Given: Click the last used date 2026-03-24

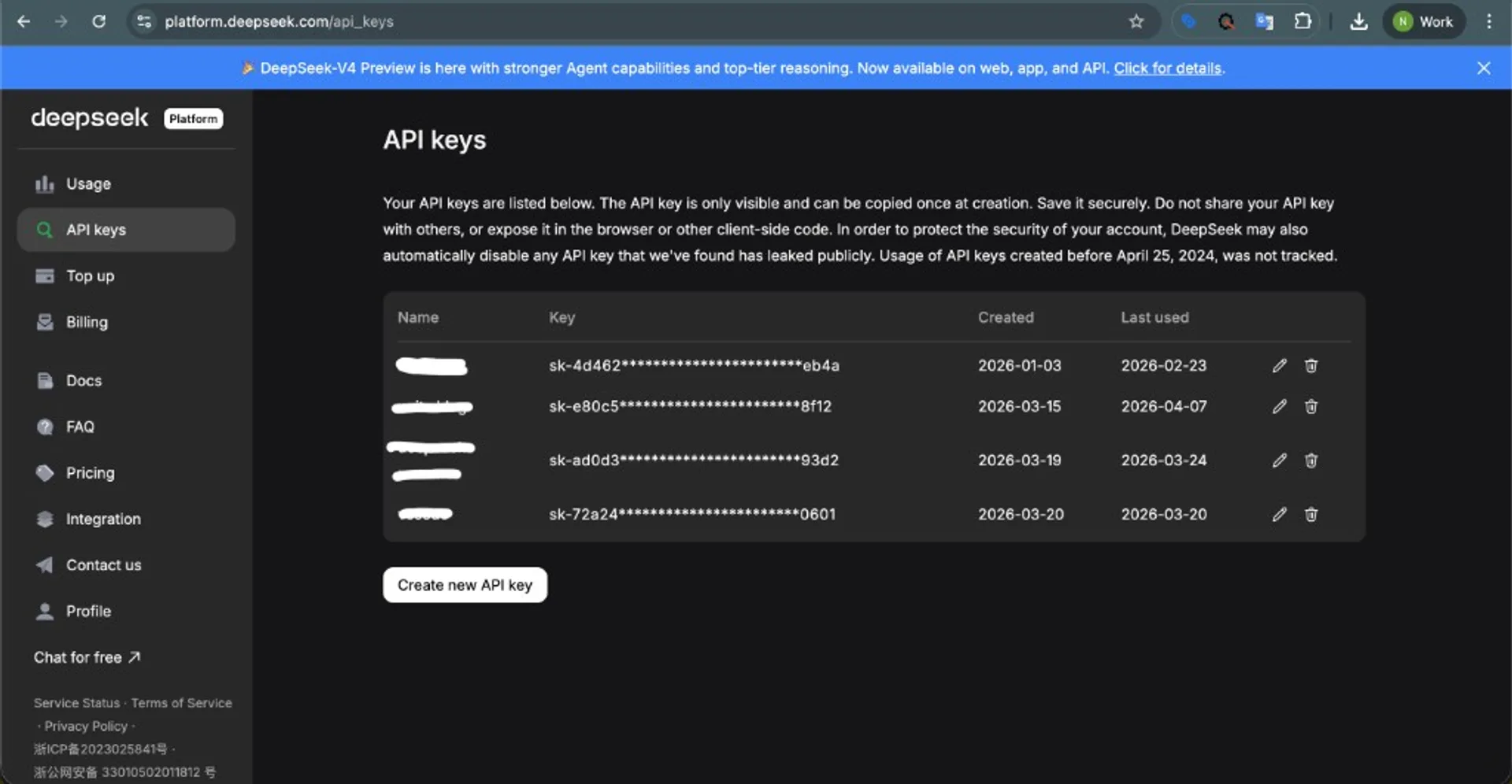Looking at the screenshot, I should (1163, 460).
